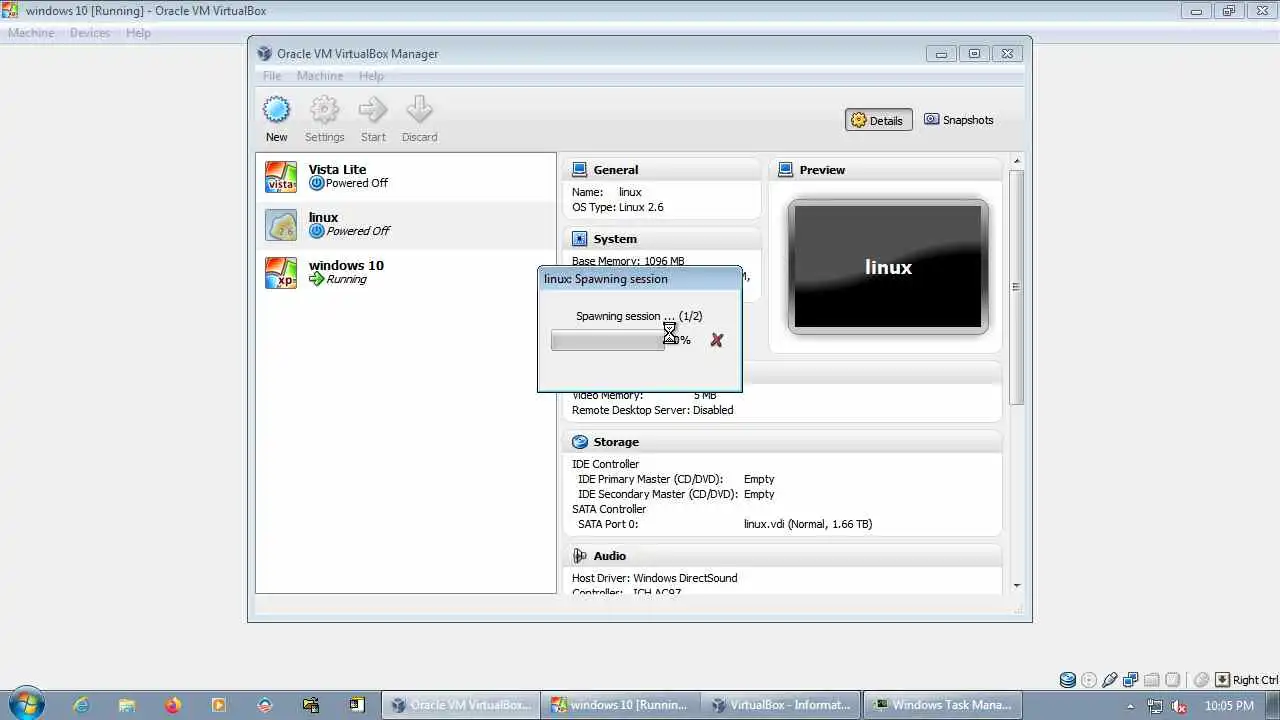Click the linux 2.6 OS icon

[x=281, y=225]
